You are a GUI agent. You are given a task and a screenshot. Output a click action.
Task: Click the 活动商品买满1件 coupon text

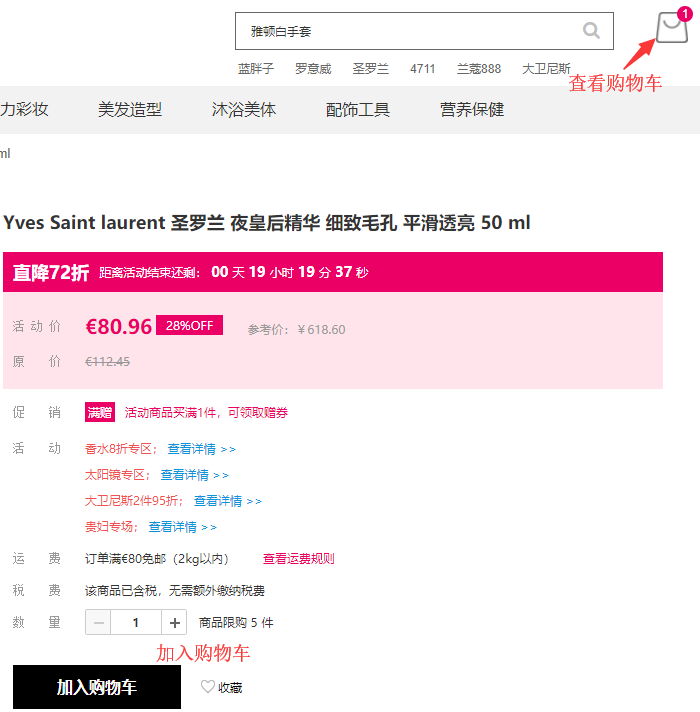pos(206,412)
